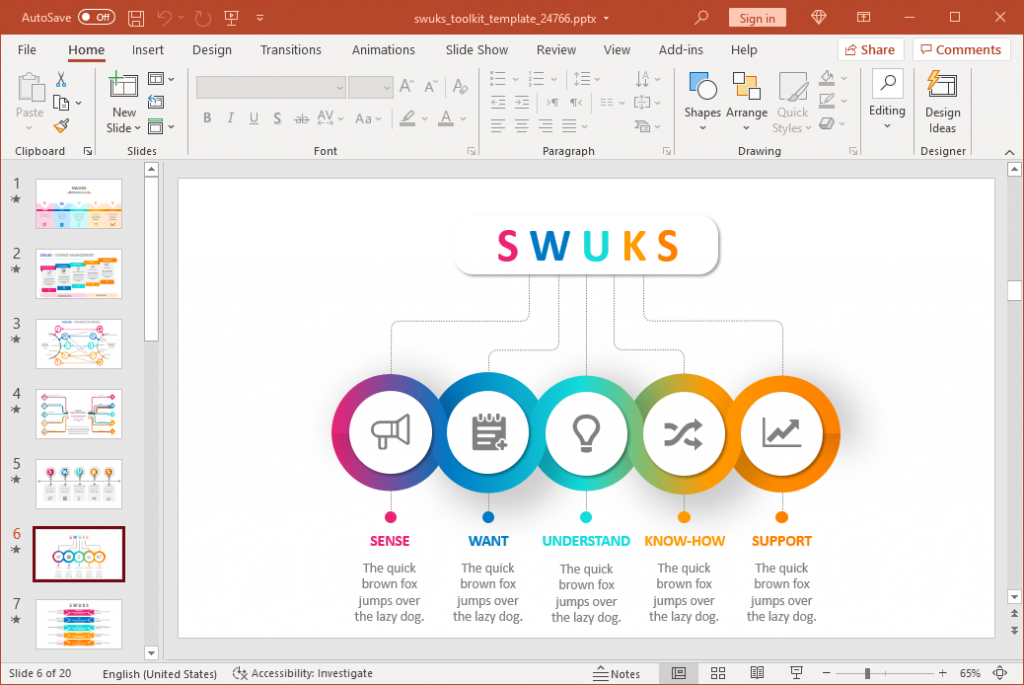Click the Reset slide icon

(x=155, y=103)
